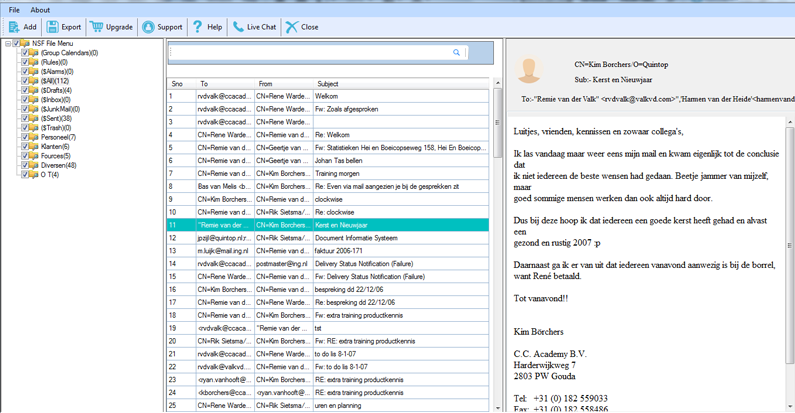Select the highlighted email 'Kerst en Nieuwjaar'
Screen dimensions: 795x413
coord(328,225)
